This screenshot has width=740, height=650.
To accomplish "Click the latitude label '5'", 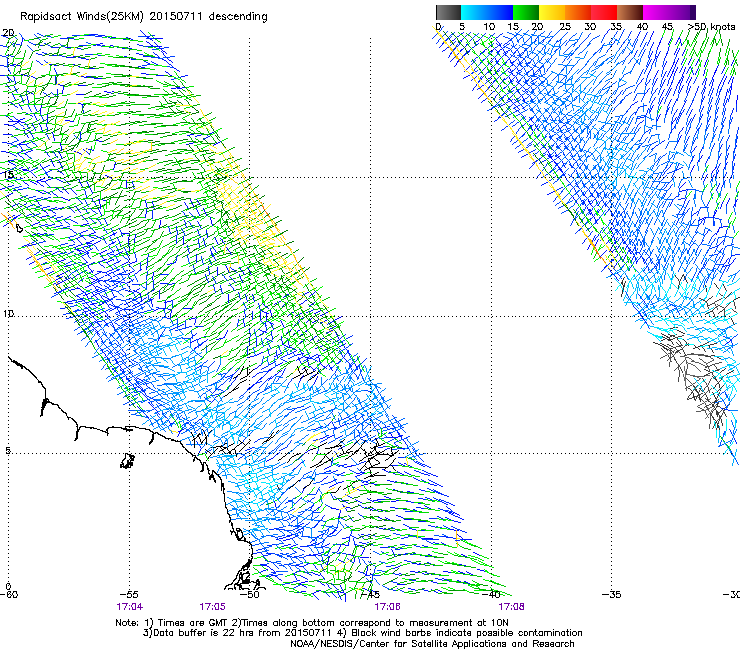I will click(x=8, y=450).
